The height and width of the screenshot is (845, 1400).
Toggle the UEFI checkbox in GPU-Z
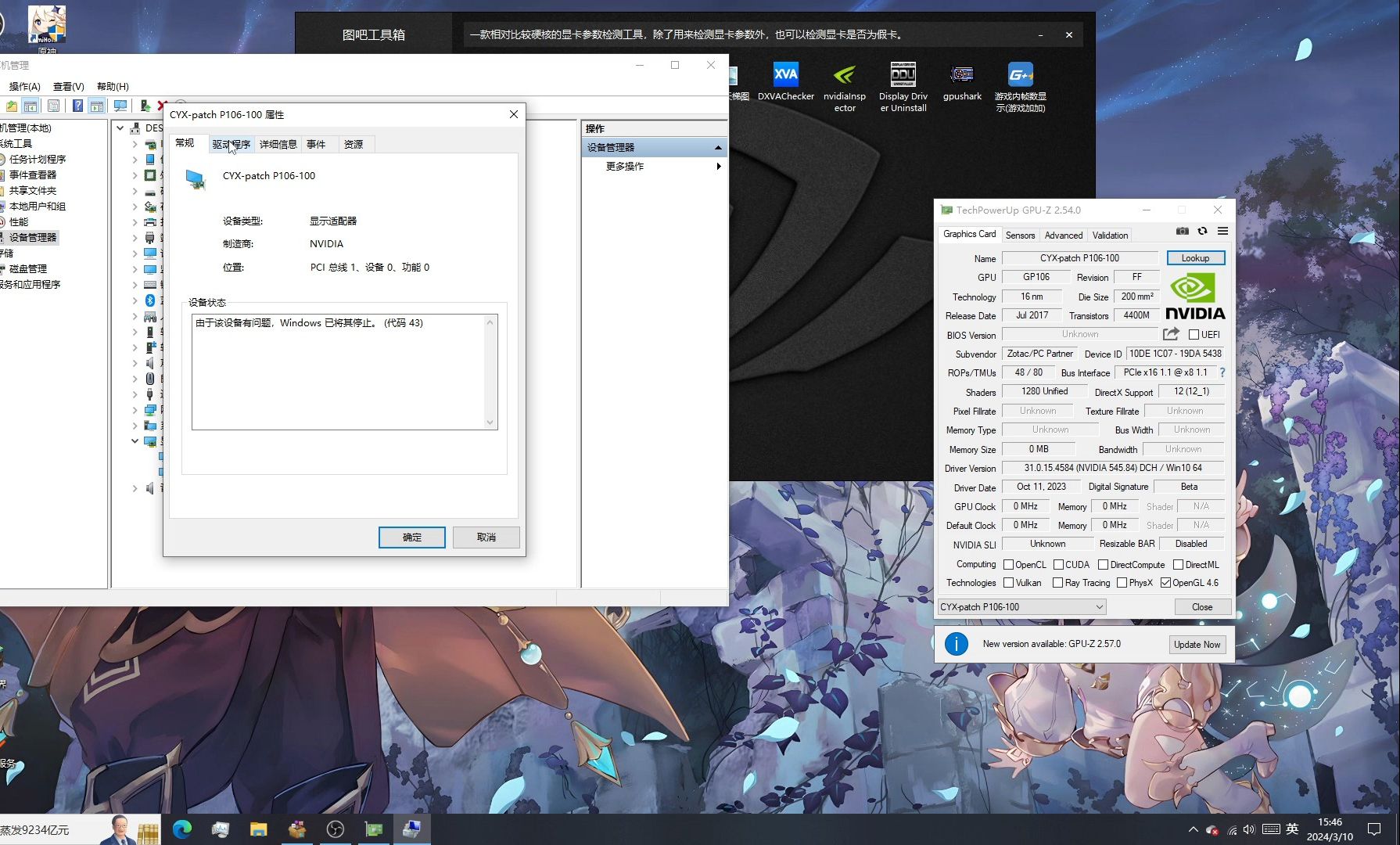click(1194, 335)
